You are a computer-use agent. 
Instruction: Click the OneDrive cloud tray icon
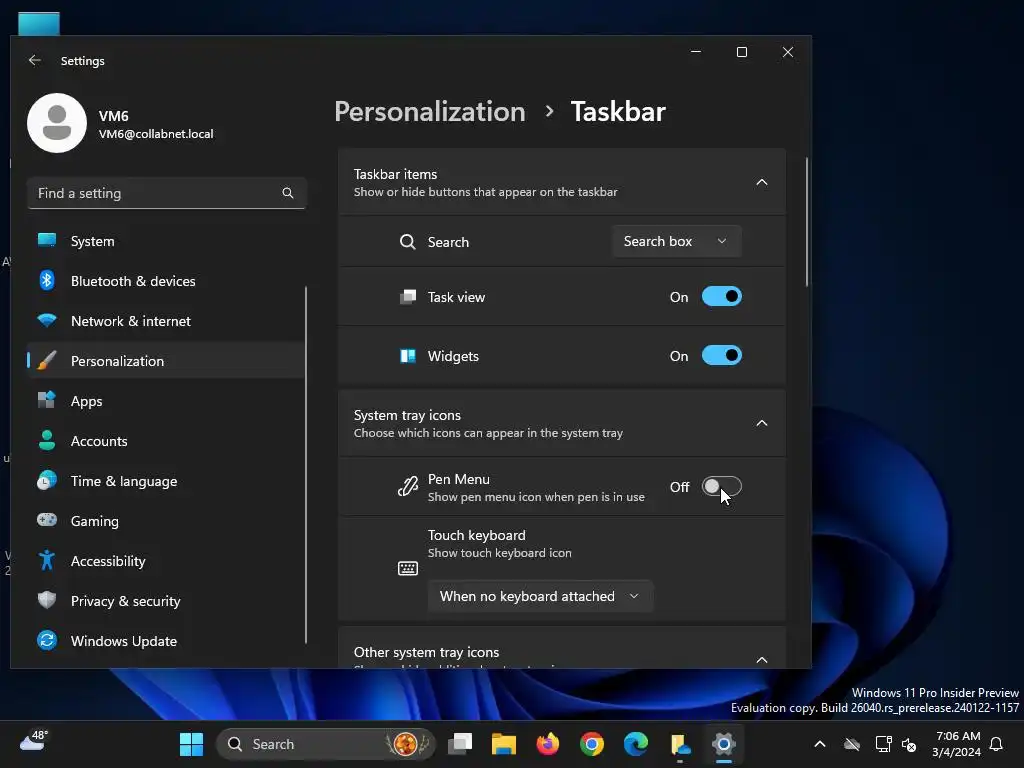tap(852, 744)
